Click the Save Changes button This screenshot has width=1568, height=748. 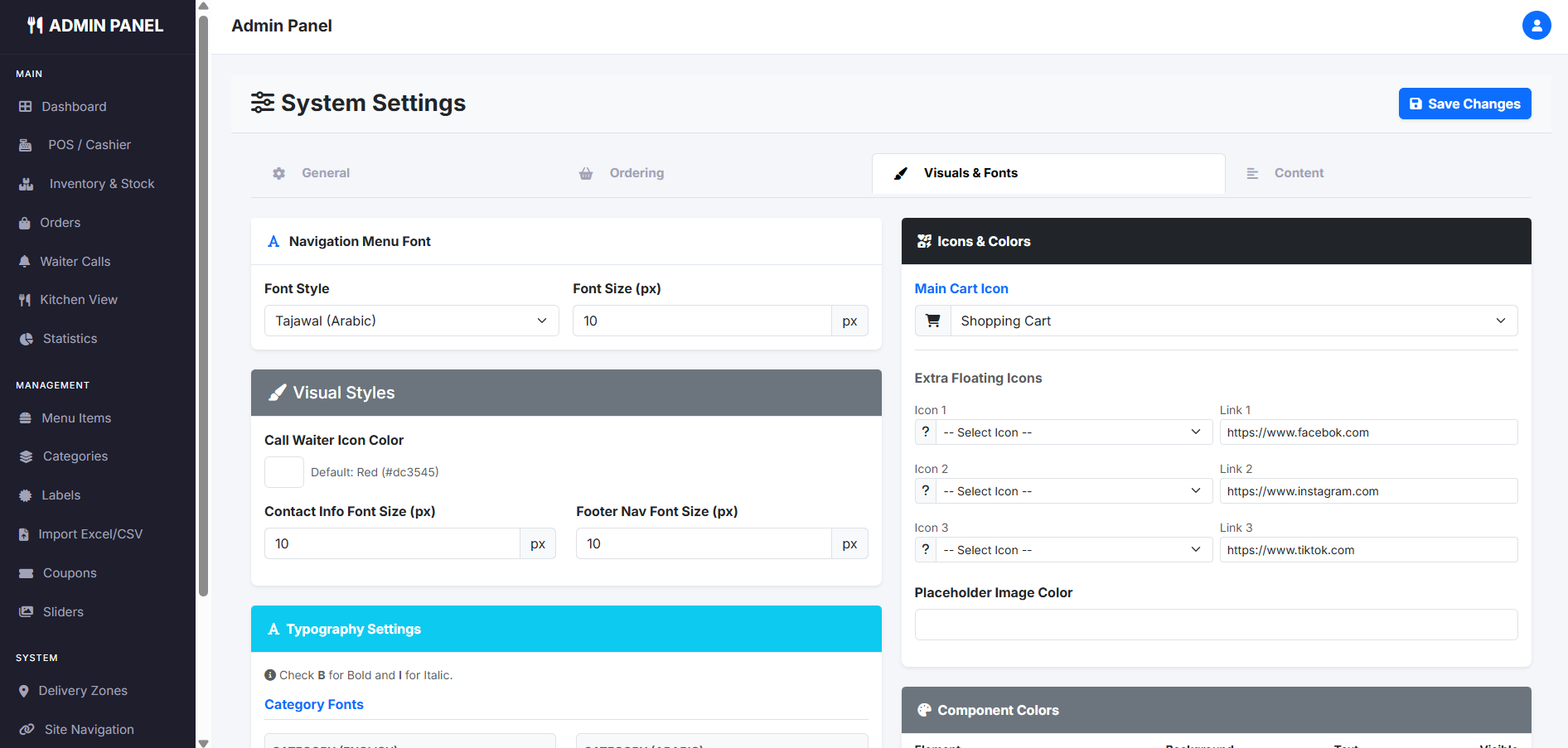click(1464, 104)
